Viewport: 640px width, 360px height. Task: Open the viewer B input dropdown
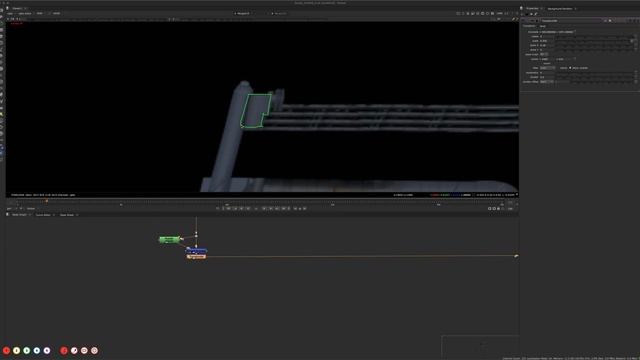(280, 13)
